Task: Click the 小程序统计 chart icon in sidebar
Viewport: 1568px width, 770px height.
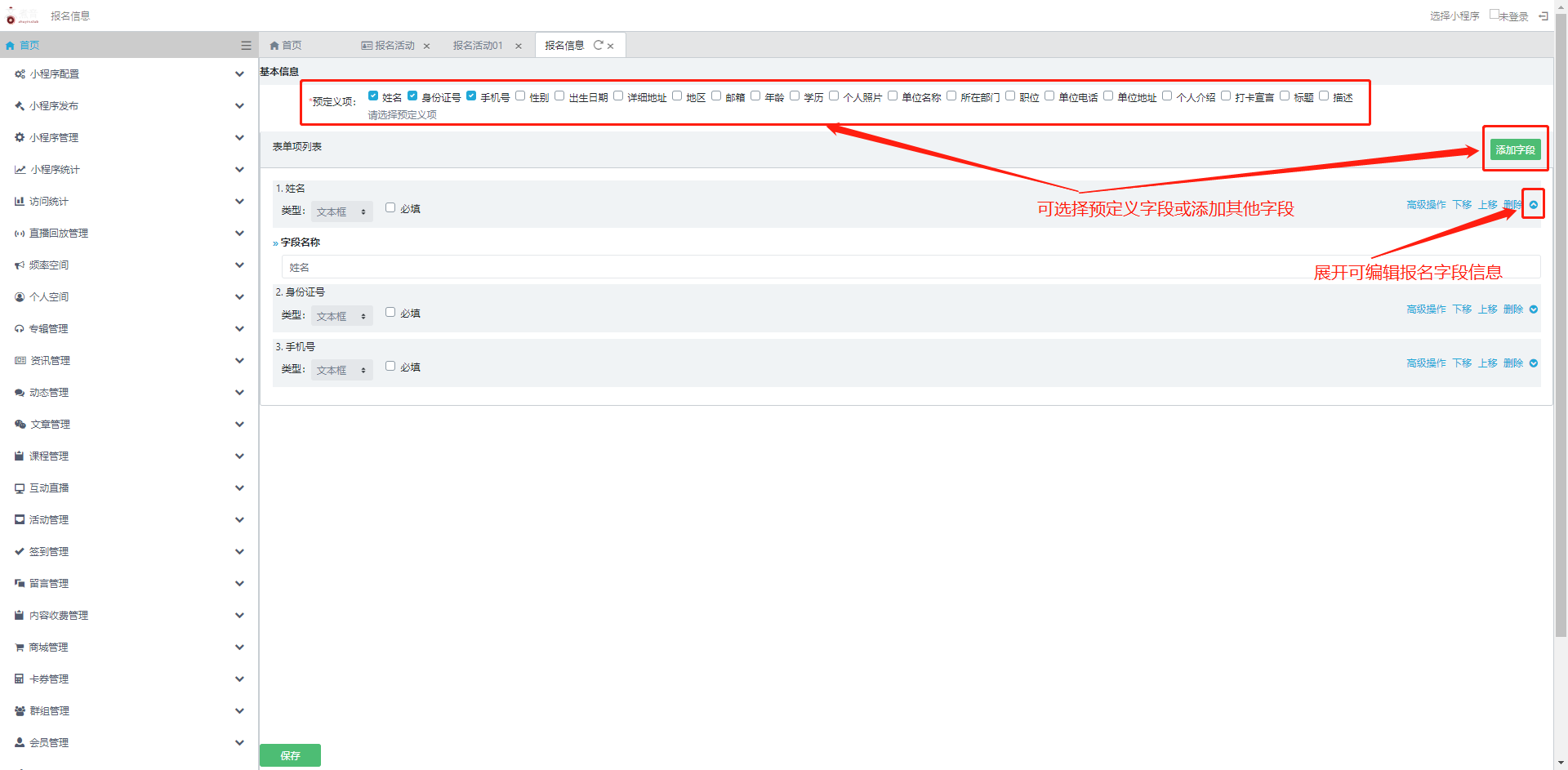Action: tap(20, 170)
